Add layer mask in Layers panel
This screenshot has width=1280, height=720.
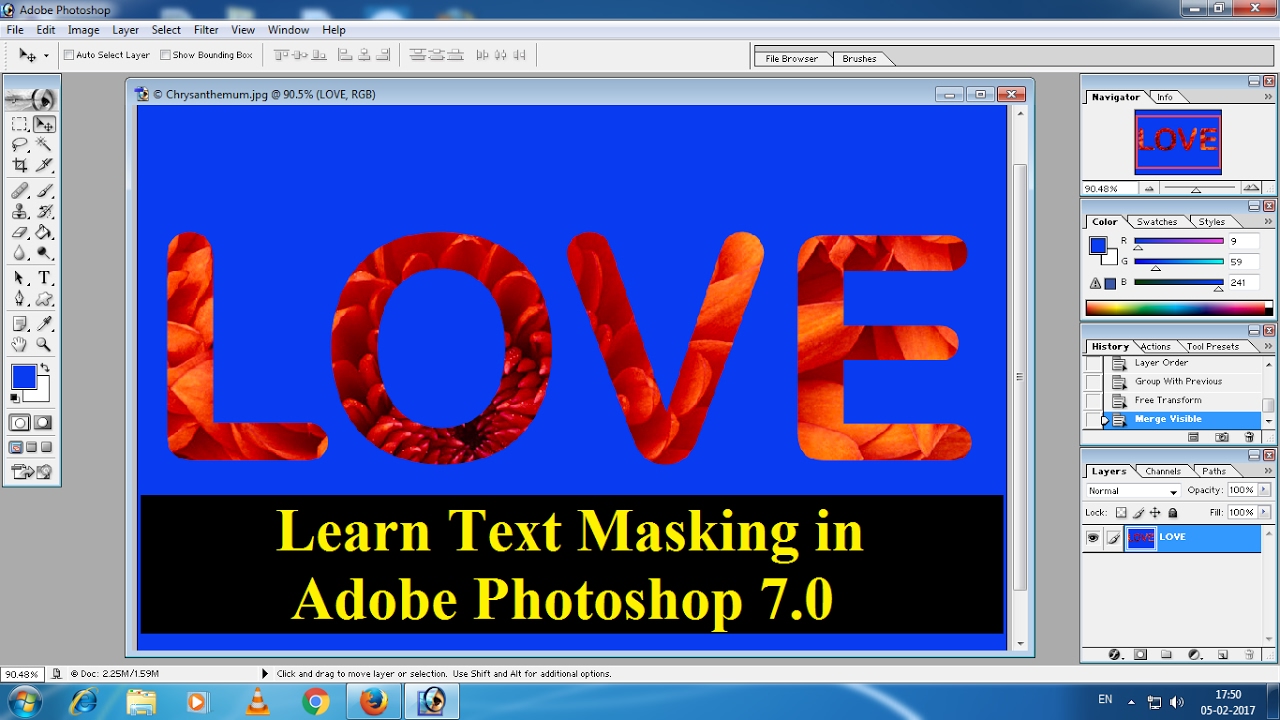[x=1140, y=655]
